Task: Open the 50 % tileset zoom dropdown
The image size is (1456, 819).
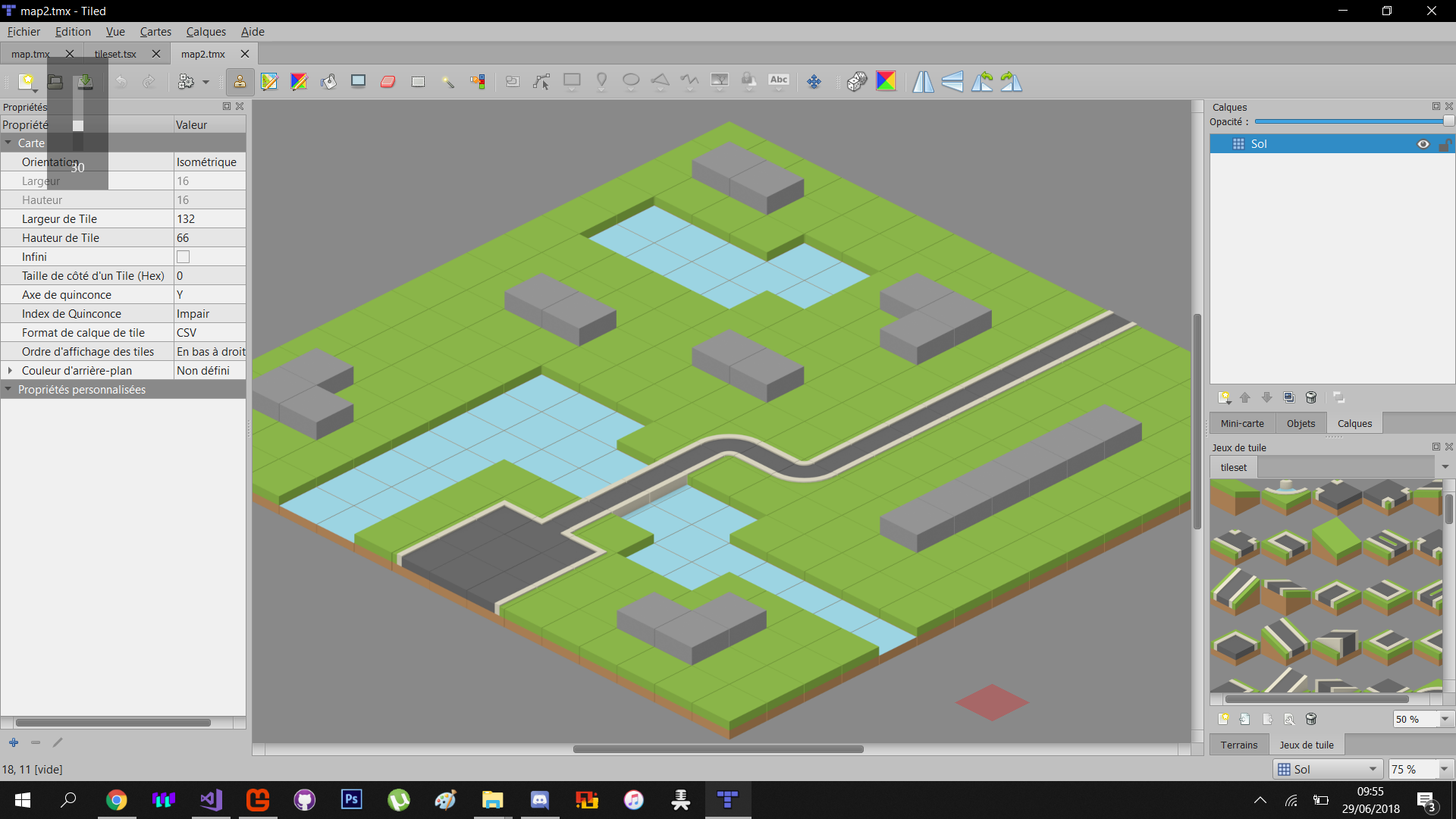Action: point(1445,719)
